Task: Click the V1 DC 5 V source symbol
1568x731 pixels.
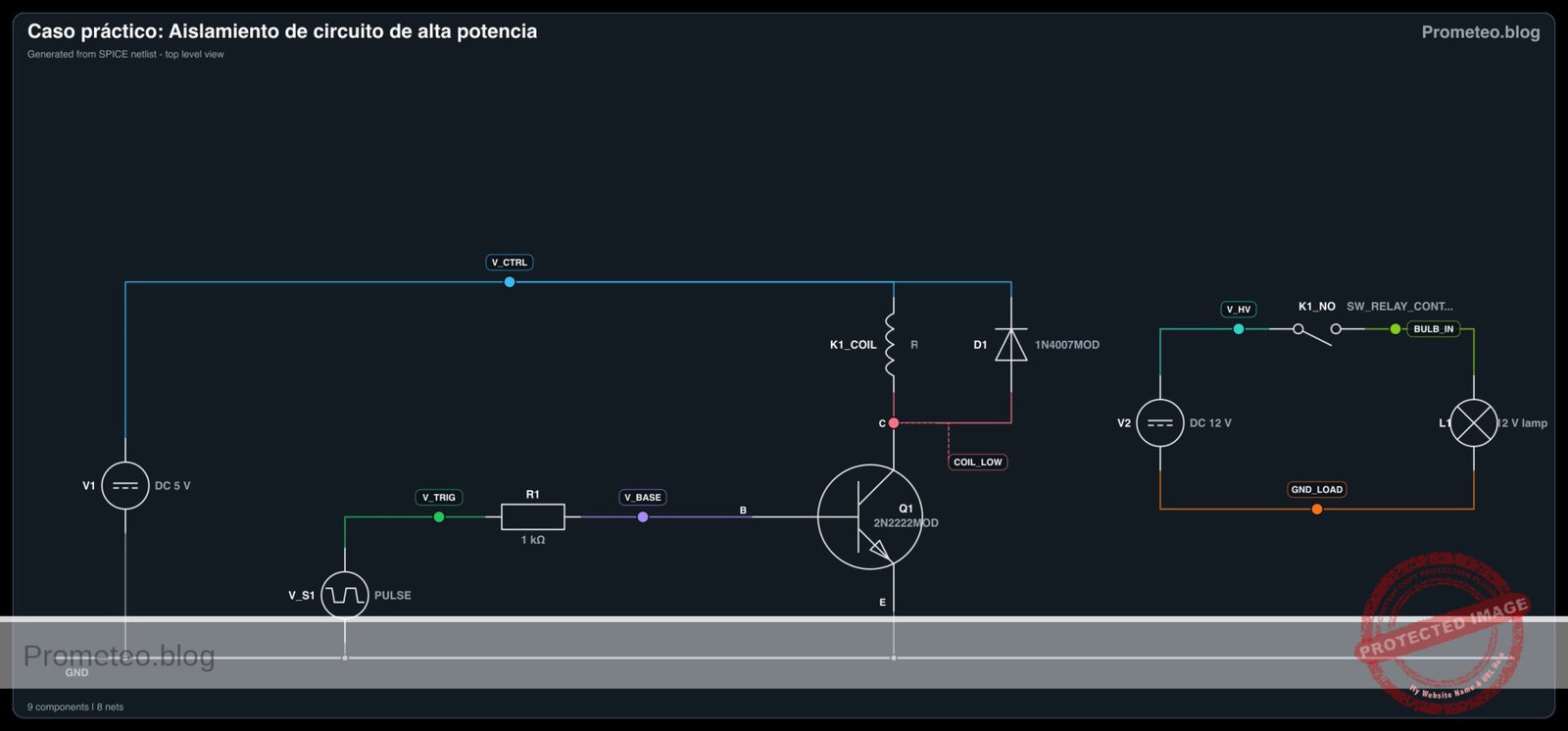Action: 125,485
